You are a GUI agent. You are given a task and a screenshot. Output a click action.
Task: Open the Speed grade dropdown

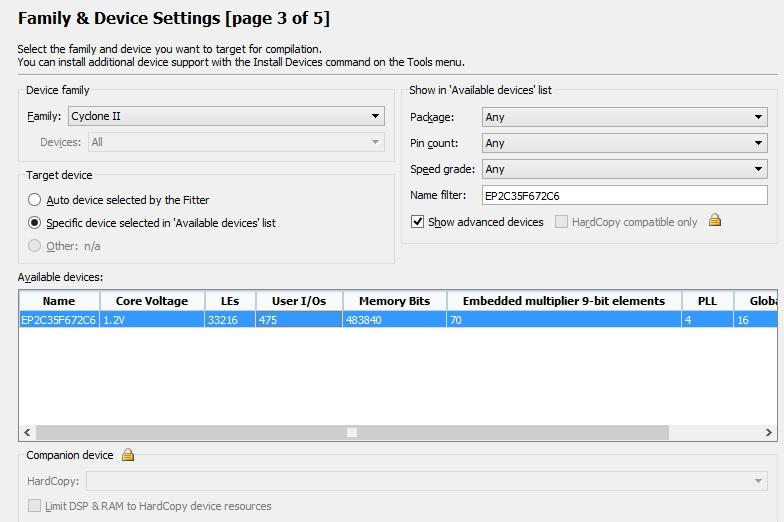pyautogui.click(x=624, y=169)
